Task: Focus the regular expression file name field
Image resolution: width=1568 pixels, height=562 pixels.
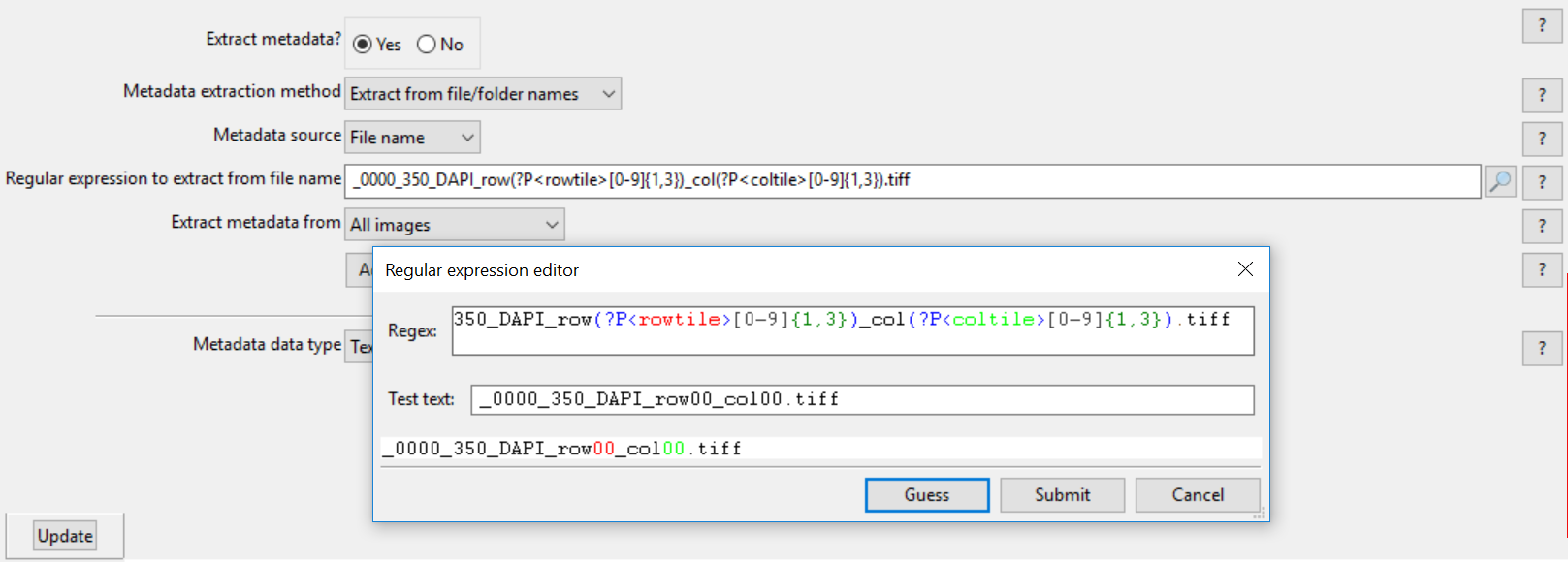Action: tap(912, 181)
